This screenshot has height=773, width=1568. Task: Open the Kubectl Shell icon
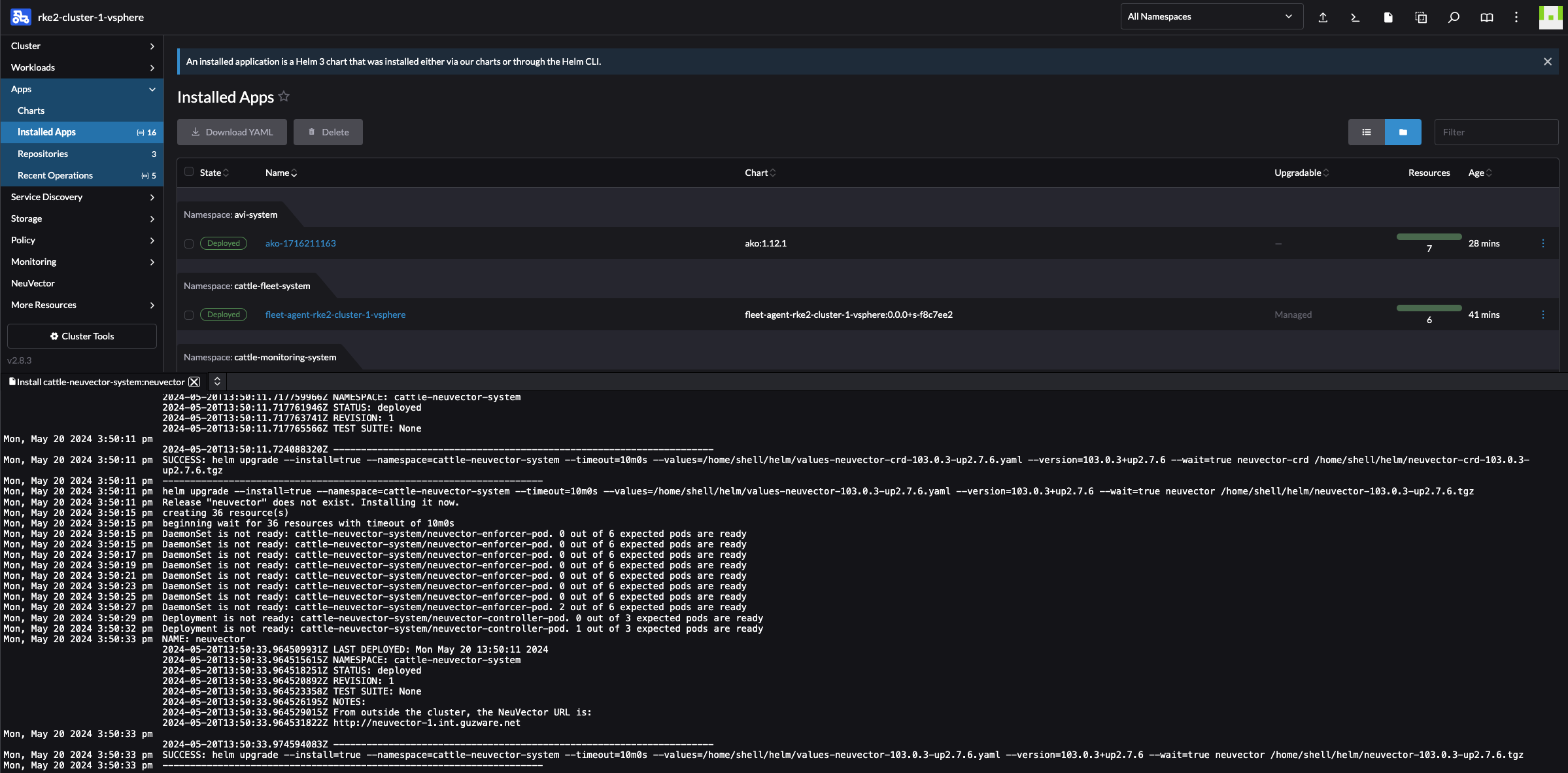coord(1355,17)
